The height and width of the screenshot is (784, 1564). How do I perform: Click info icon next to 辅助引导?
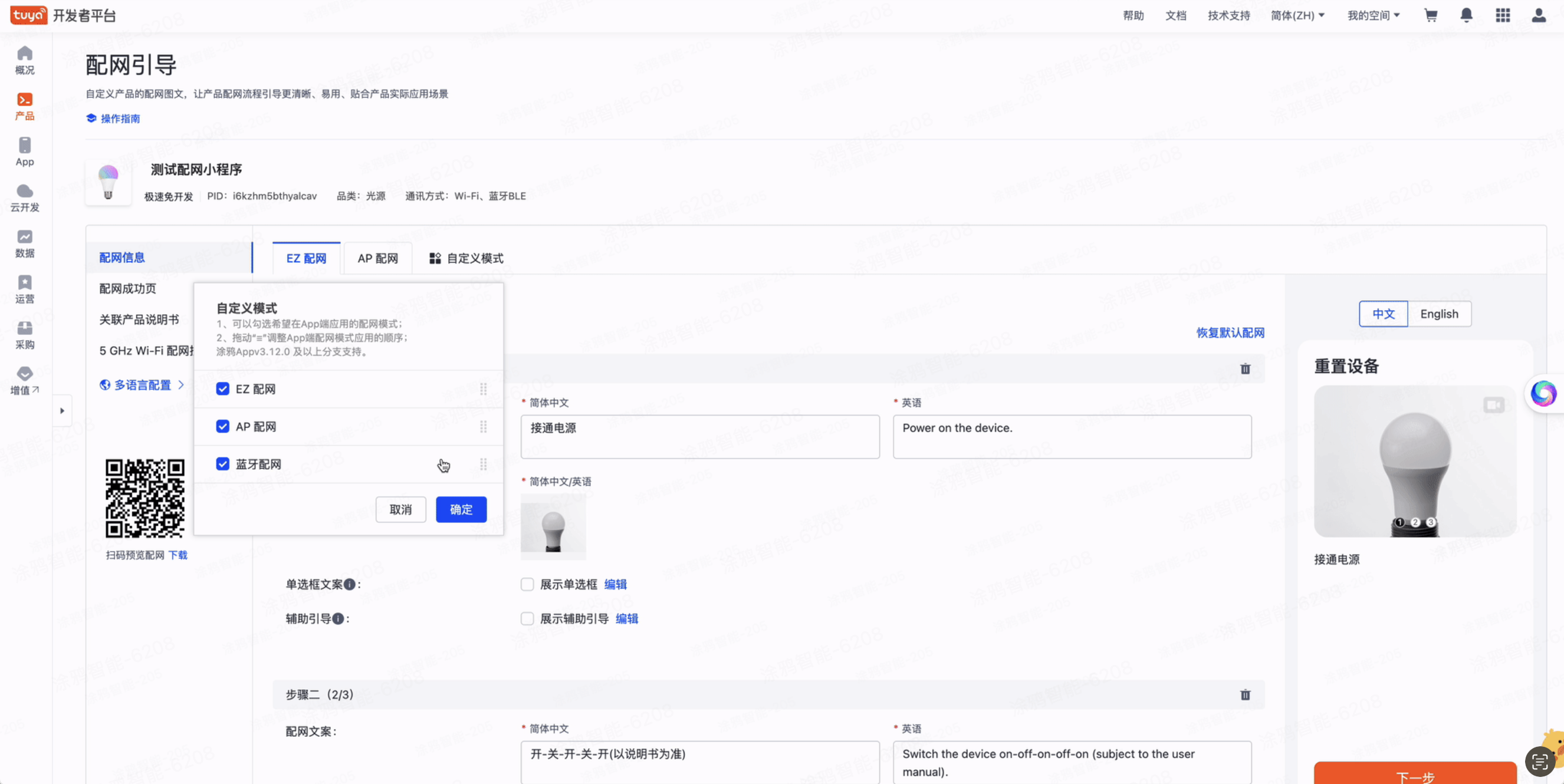tap(338, 618)
